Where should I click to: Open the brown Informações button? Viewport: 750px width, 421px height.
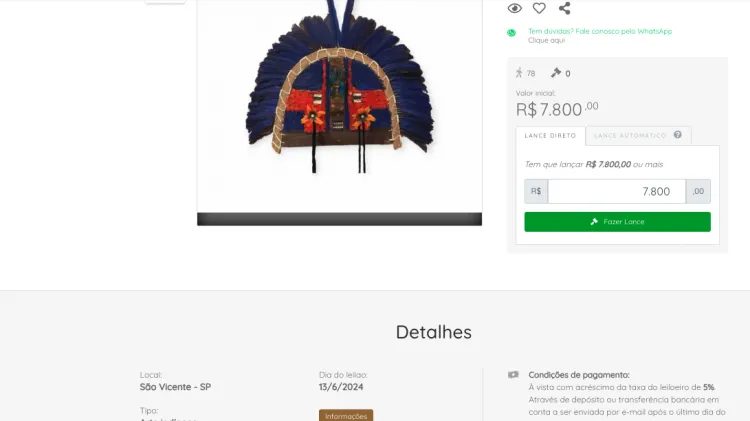(x=346, y=416)
